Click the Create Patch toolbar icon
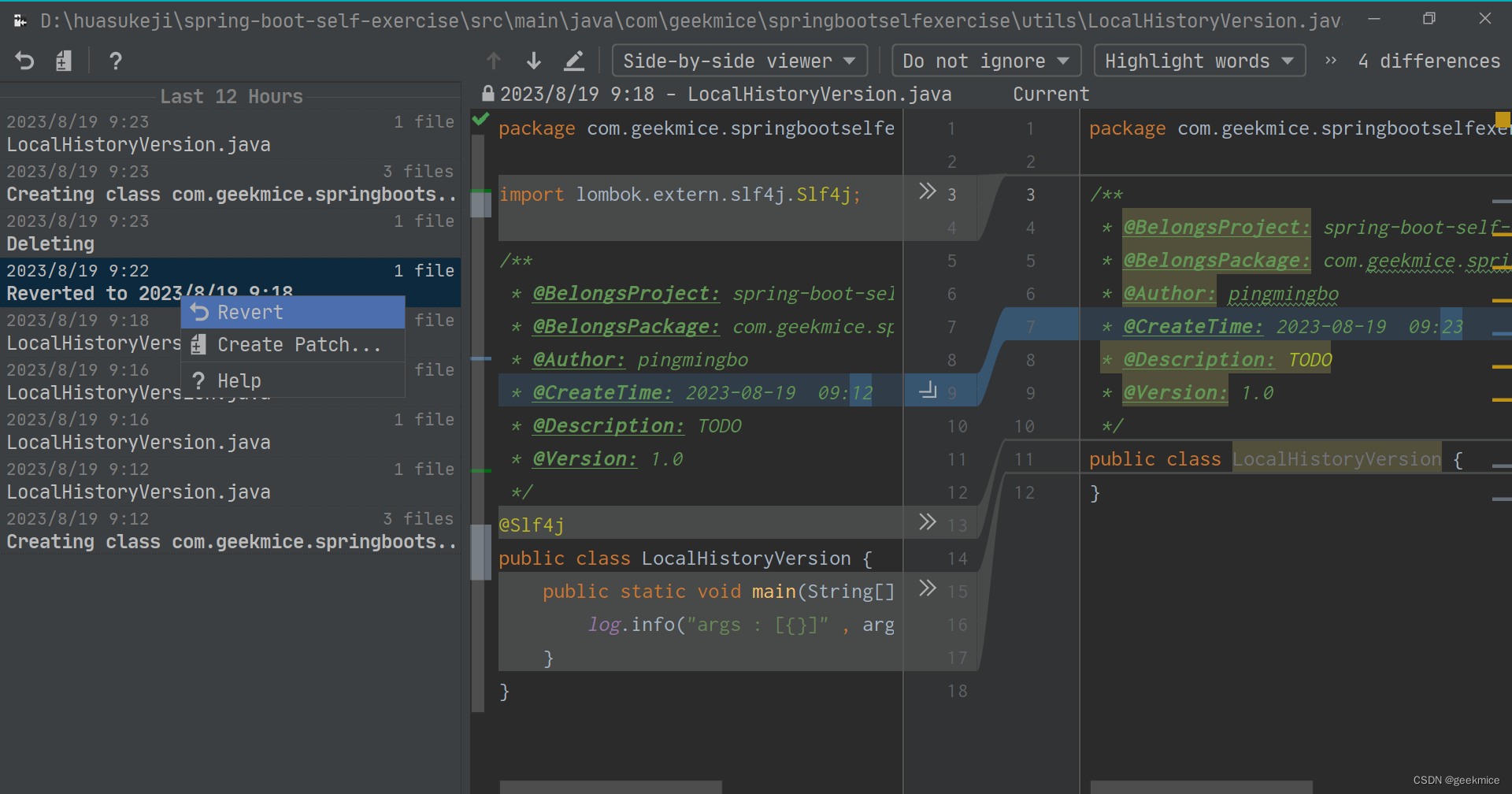1512x794 pixels. pos(64,61)
